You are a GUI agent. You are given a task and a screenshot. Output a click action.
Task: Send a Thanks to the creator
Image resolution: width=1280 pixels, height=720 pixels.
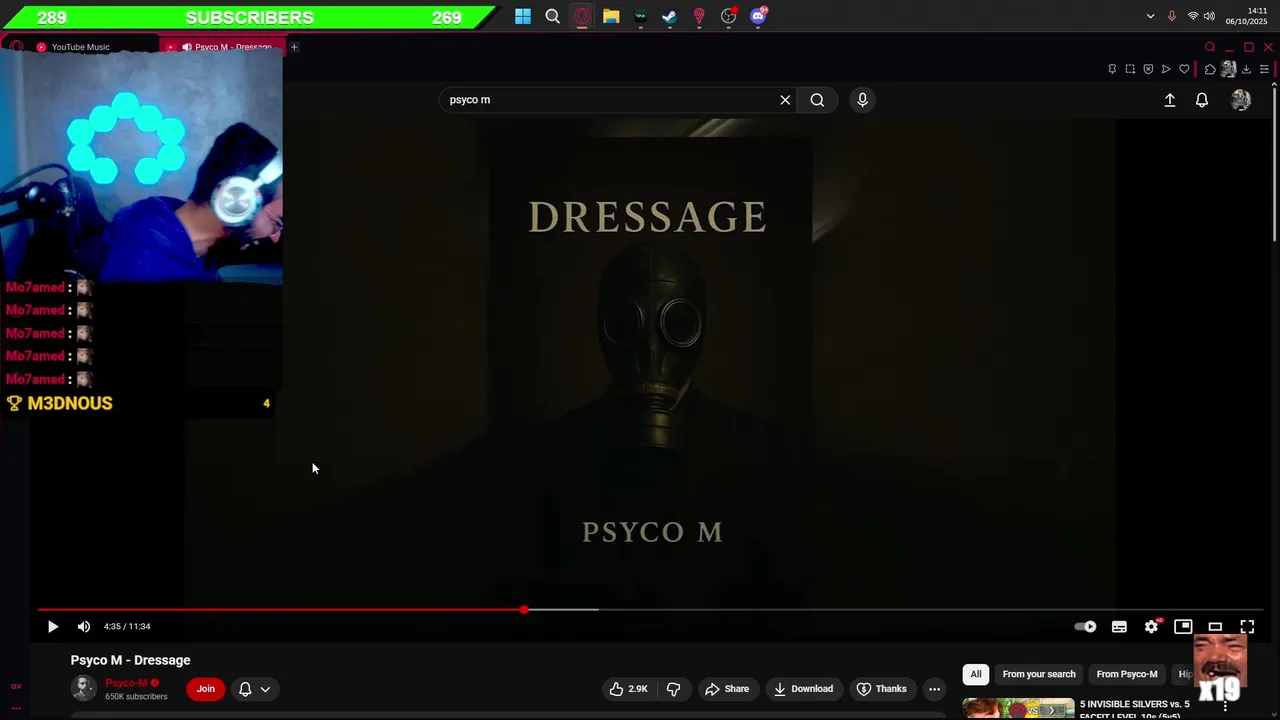(882, 689)
